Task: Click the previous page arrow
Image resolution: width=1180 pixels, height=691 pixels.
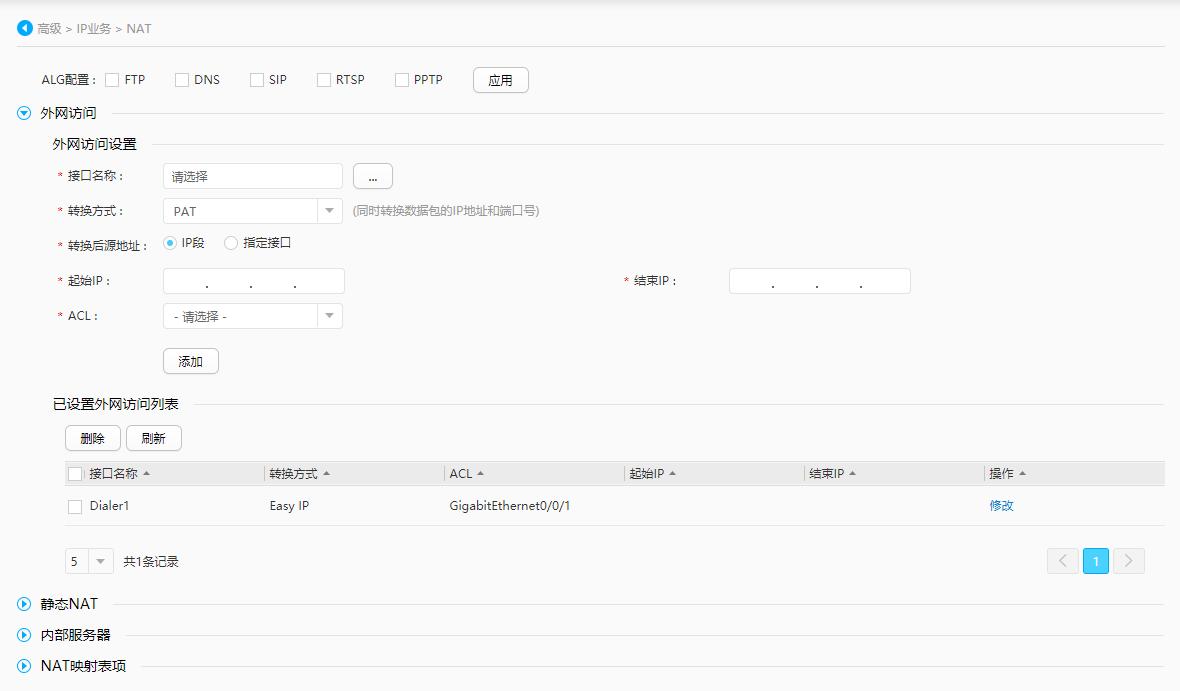Action: [1062, 561]
